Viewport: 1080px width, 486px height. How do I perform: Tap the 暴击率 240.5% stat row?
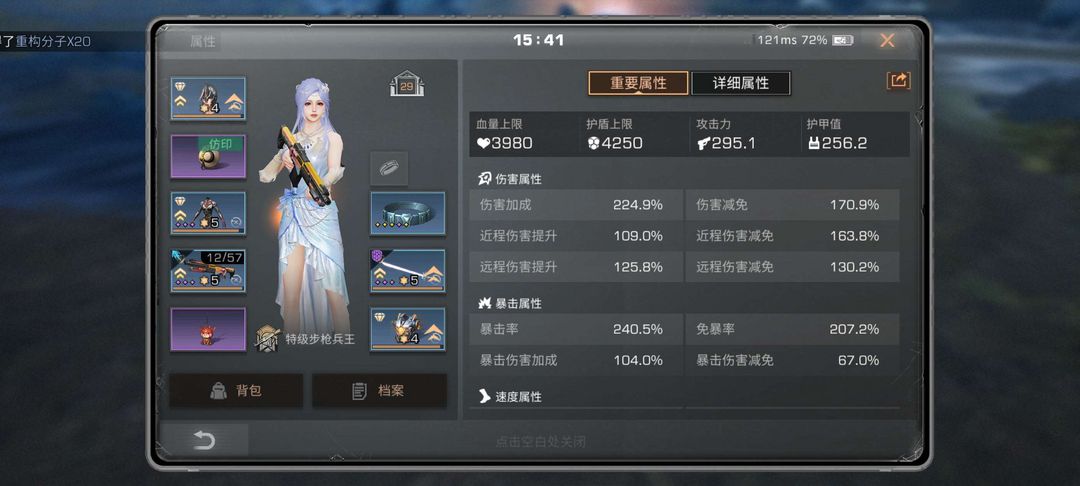pyautogui.click(x=576, y=330)
